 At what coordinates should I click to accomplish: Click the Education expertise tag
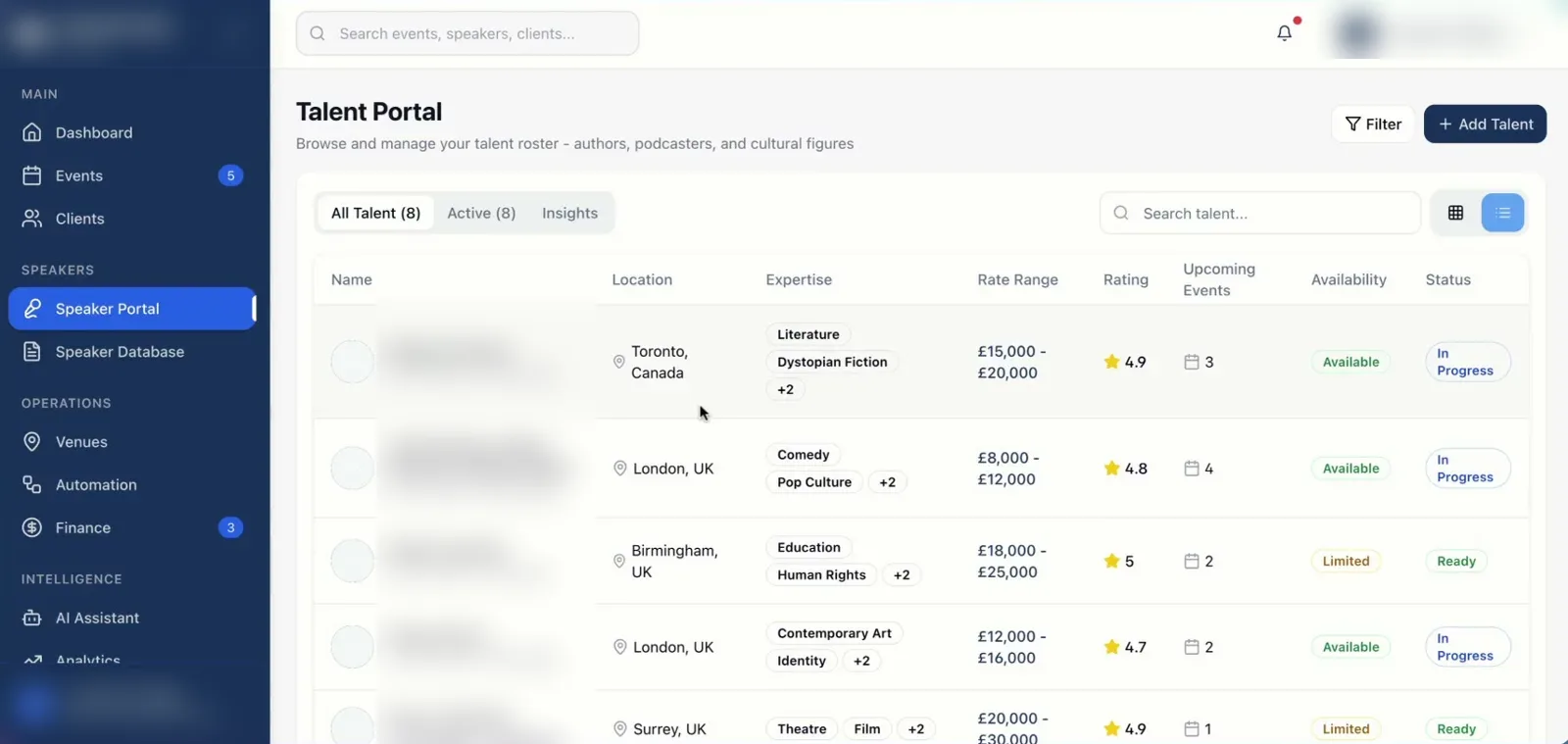808,548
